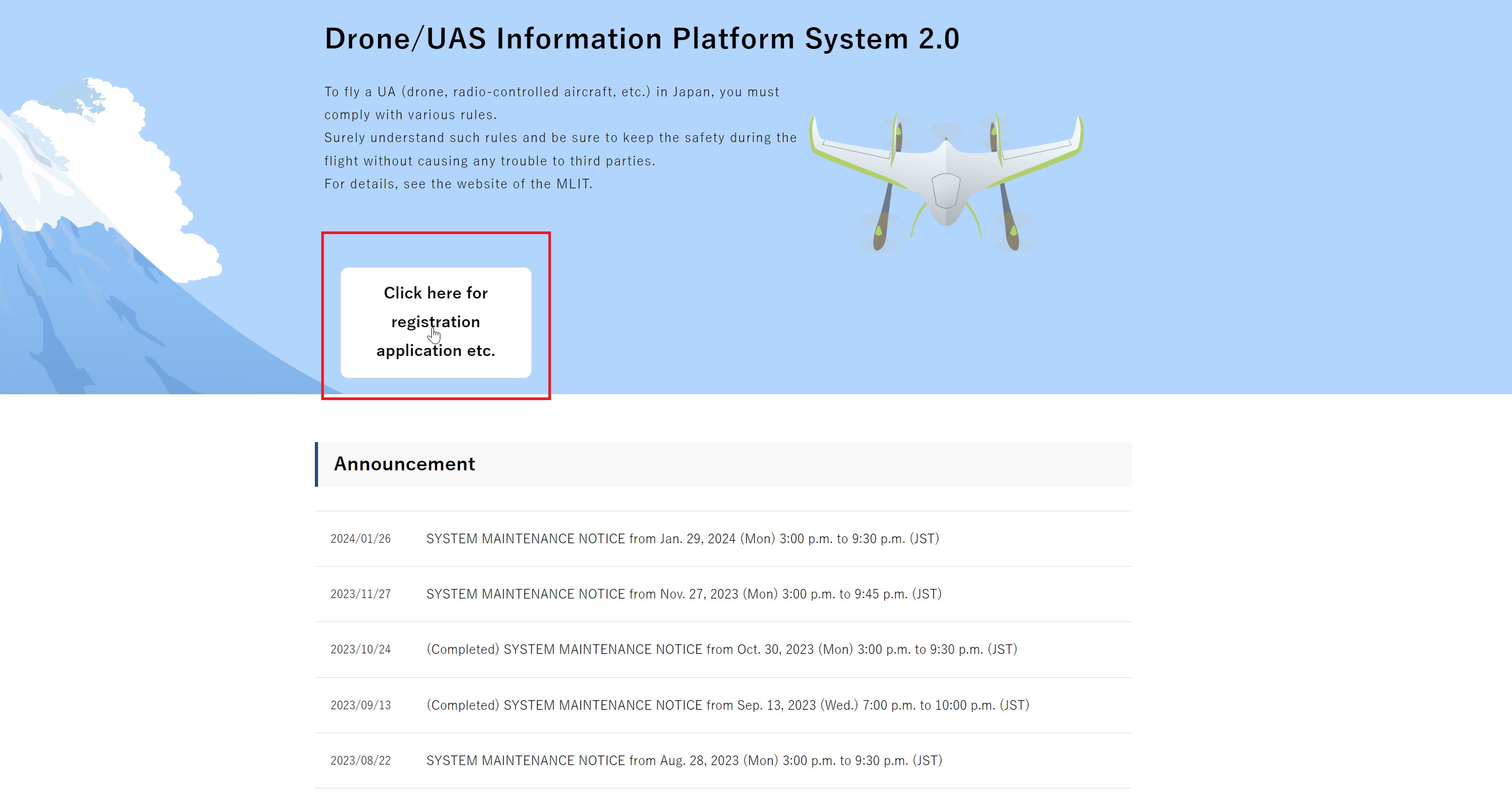
Task: Click the 2023/10/24 announcement date
Action: (361, 649)
